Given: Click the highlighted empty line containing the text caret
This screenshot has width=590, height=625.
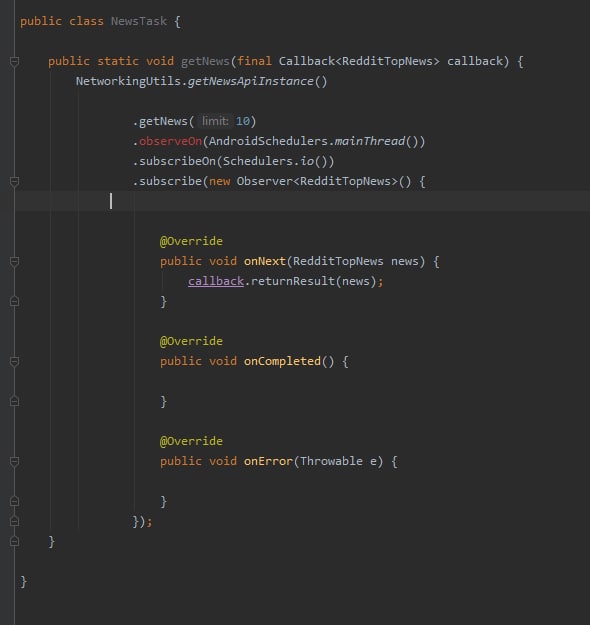Looking at the screenshot, I should click(x=302, y=201).
